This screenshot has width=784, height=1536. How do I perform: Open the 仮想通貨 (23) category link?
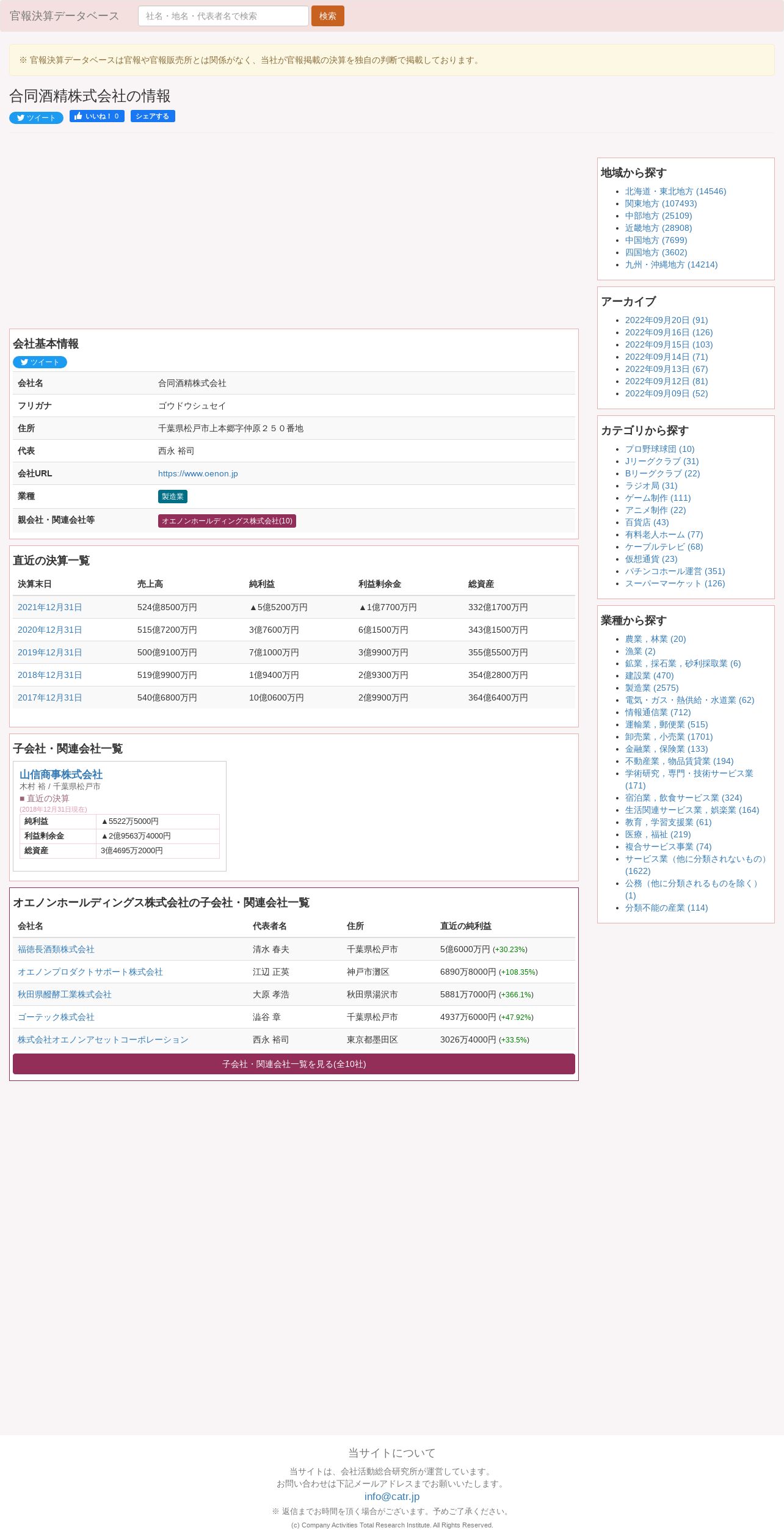(x=651, y=559)
